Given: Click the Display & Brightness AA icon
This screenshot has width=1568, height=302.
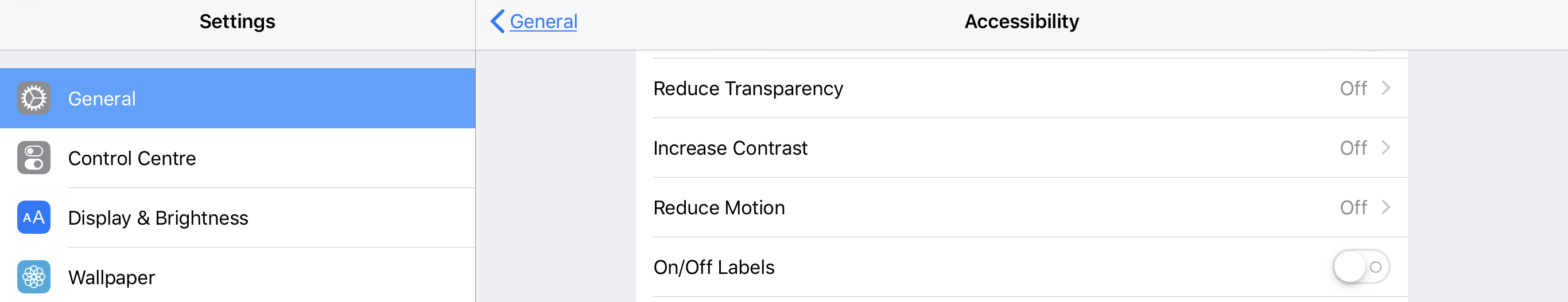Looking at the screenshot, I should pos(33,217).
